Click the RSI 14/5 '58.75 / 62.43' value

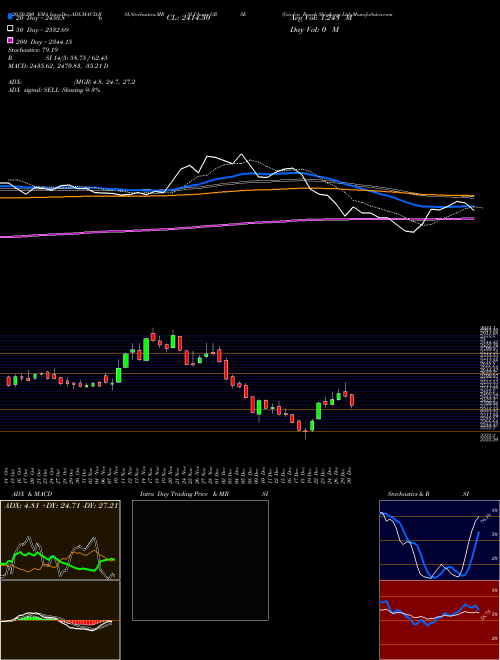(86, 58)
